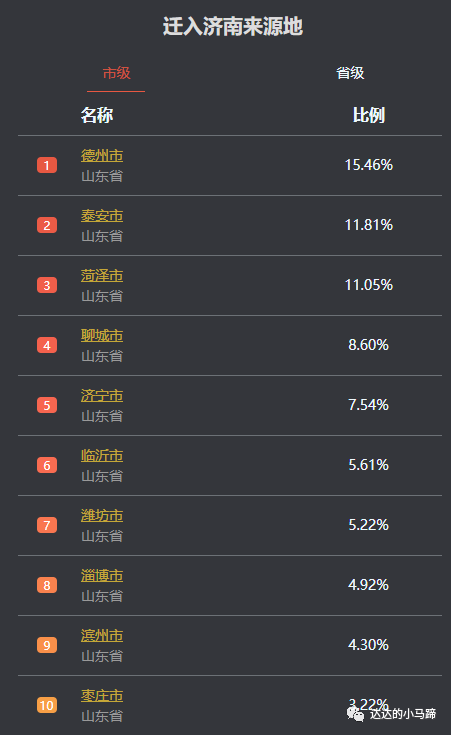Image resolution: width=451 pixels, height=735 pixels.
Task: Open the 菏泽市 link
Action: tap(102, 276)
